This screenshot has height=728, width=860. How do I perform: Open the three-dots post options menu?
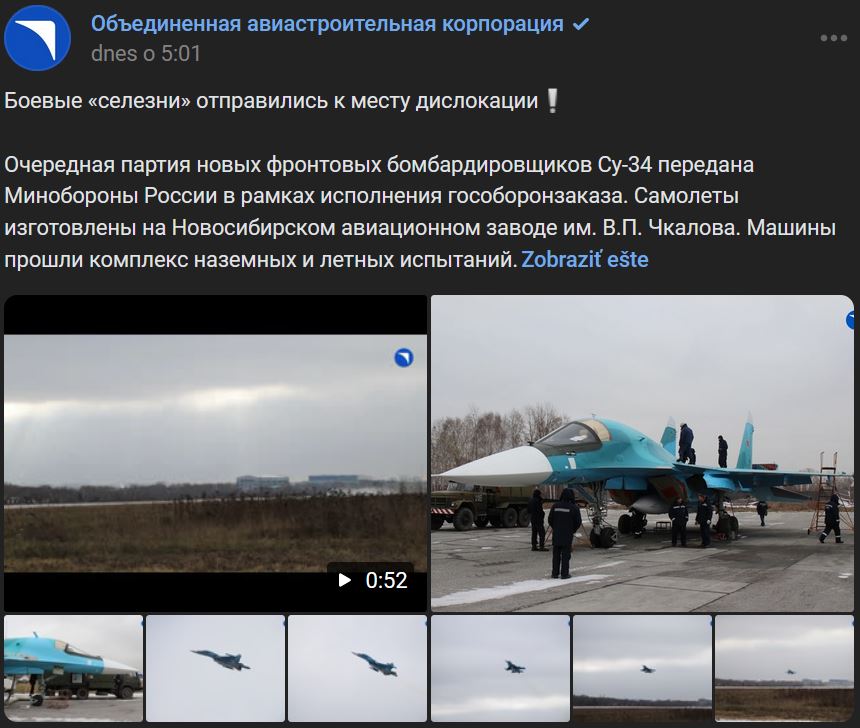click(x=834, y=38)
